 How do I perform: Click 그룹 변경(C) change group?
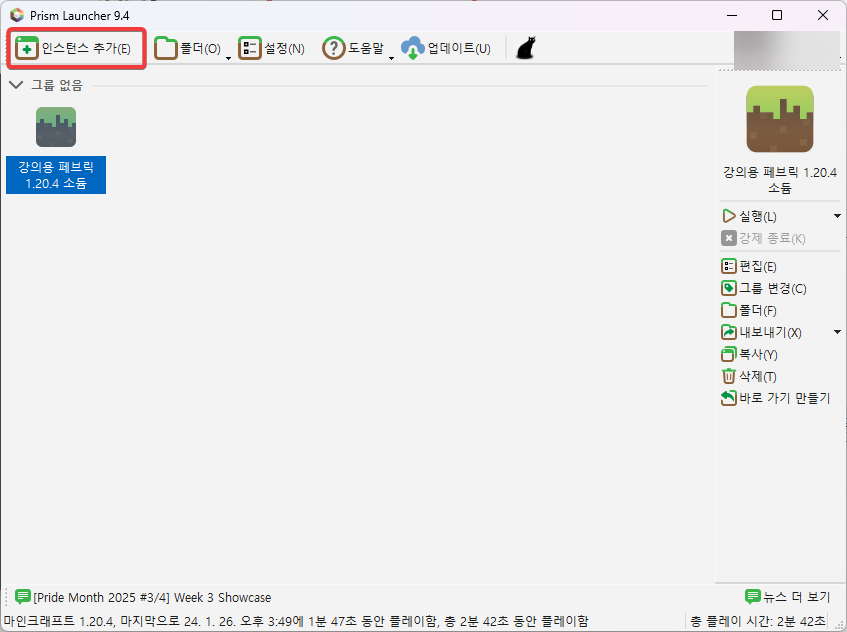(764, 288)
